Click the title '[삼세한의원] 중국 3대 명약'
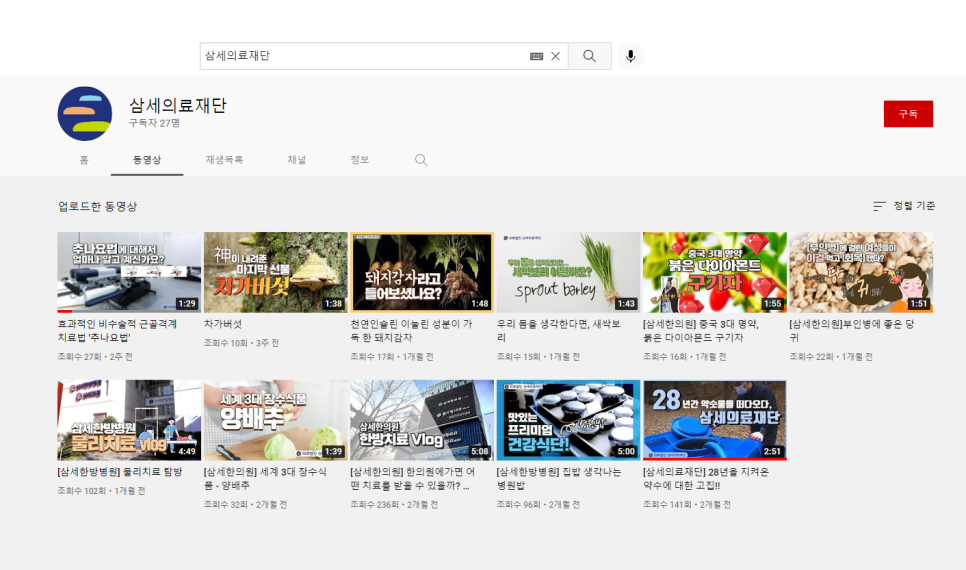Viewport: 966px width, 570px height. [x=701, y=331]
